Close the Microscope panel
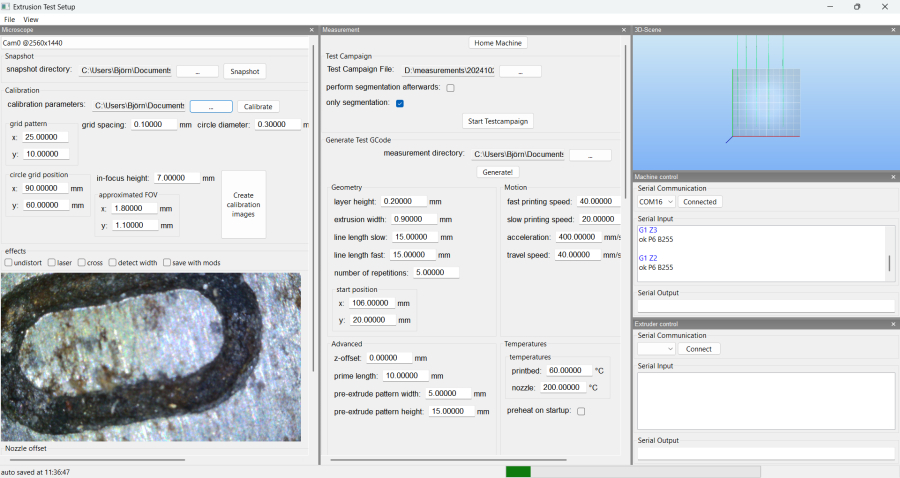 313,30
